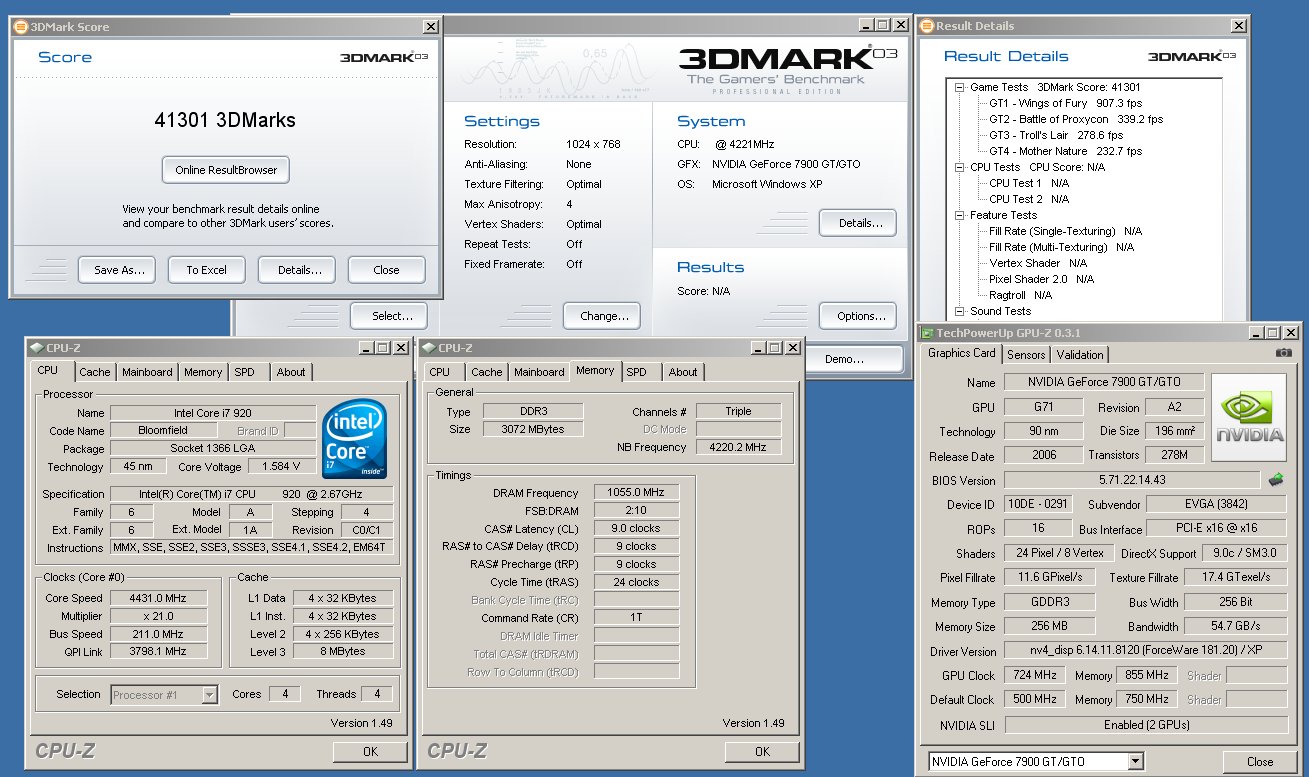Image resolution: width=1309 pixels, height=777 pixels.
Task: Click OK in the Memory CPU-Z window
Action: pyautogui.click(x=762, y=752)
